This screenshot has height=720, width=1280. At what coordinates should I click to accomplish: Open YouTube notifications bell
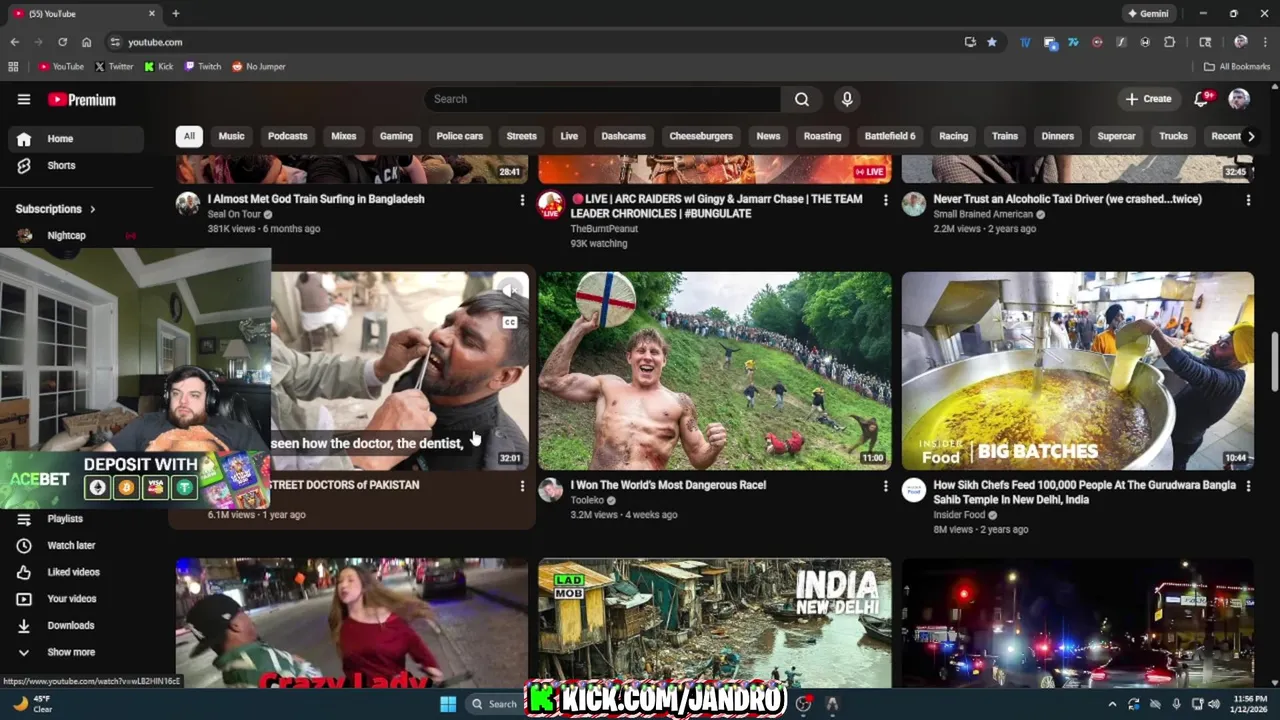1202,99
